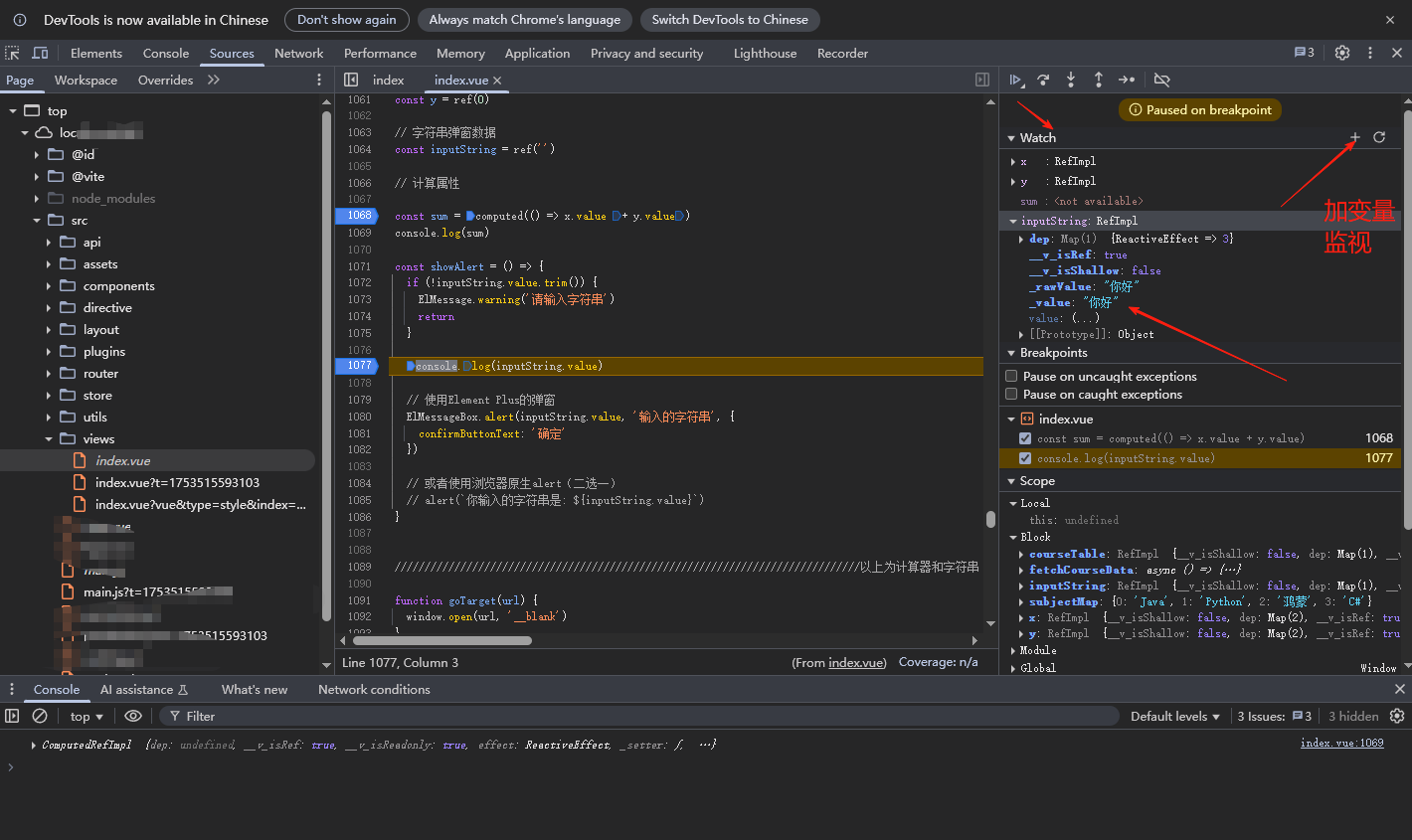Screen dimensions: 1412x840
Task: Step over next function call
Action: click(x=1043, y=80)
